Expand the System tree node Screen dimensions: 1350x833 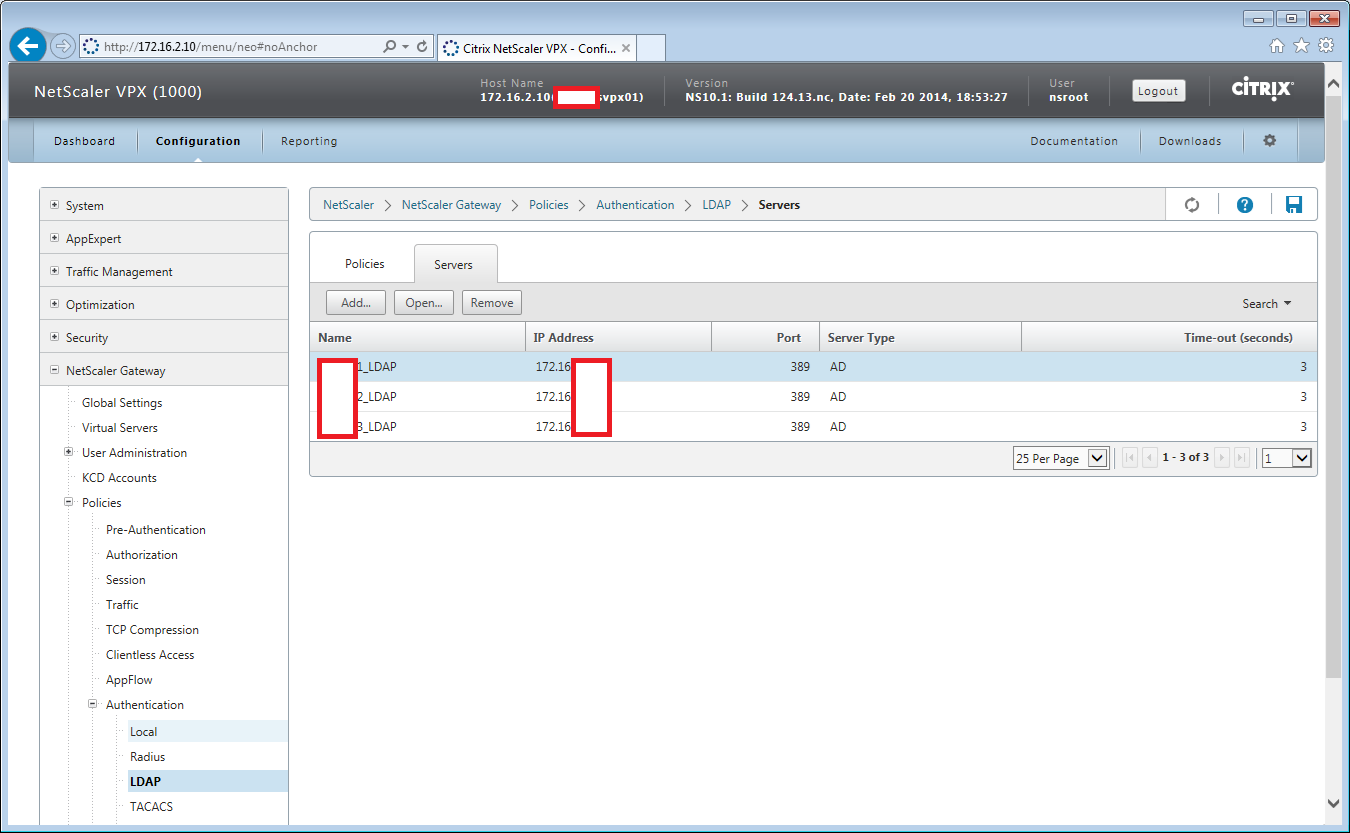click(x=55, y=205)
